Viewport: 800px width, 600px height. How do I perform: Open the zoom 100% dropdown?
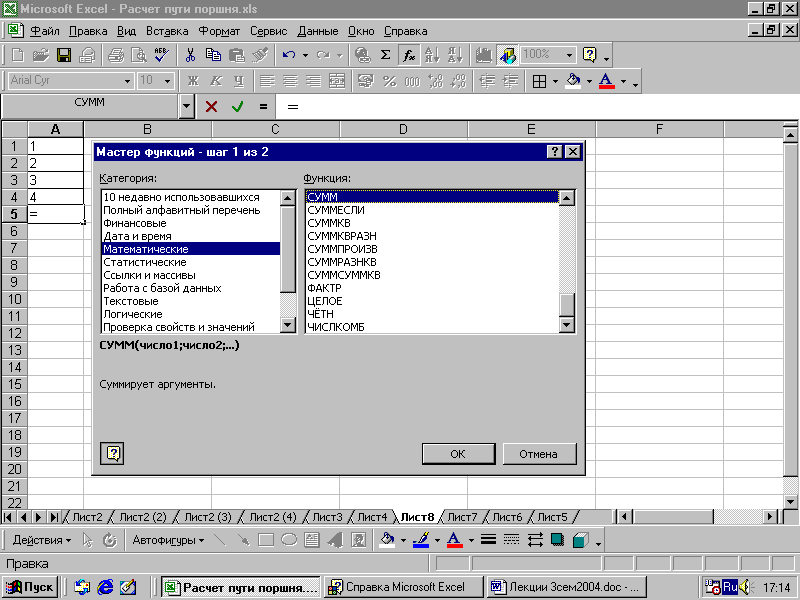(569, 55)
